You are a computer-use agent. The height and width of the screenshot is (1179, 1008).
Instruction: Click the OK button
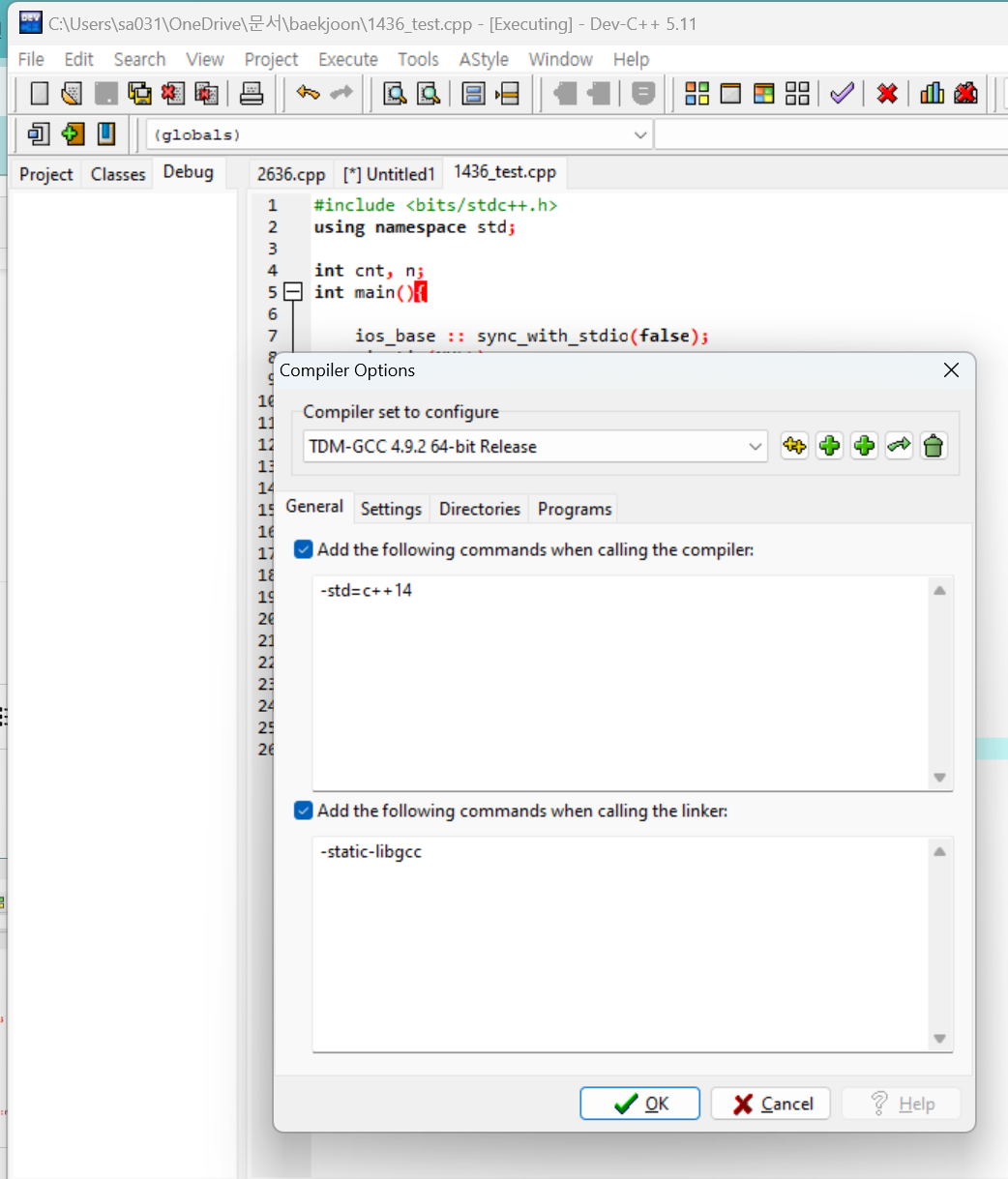click(x=639, y=1104)
